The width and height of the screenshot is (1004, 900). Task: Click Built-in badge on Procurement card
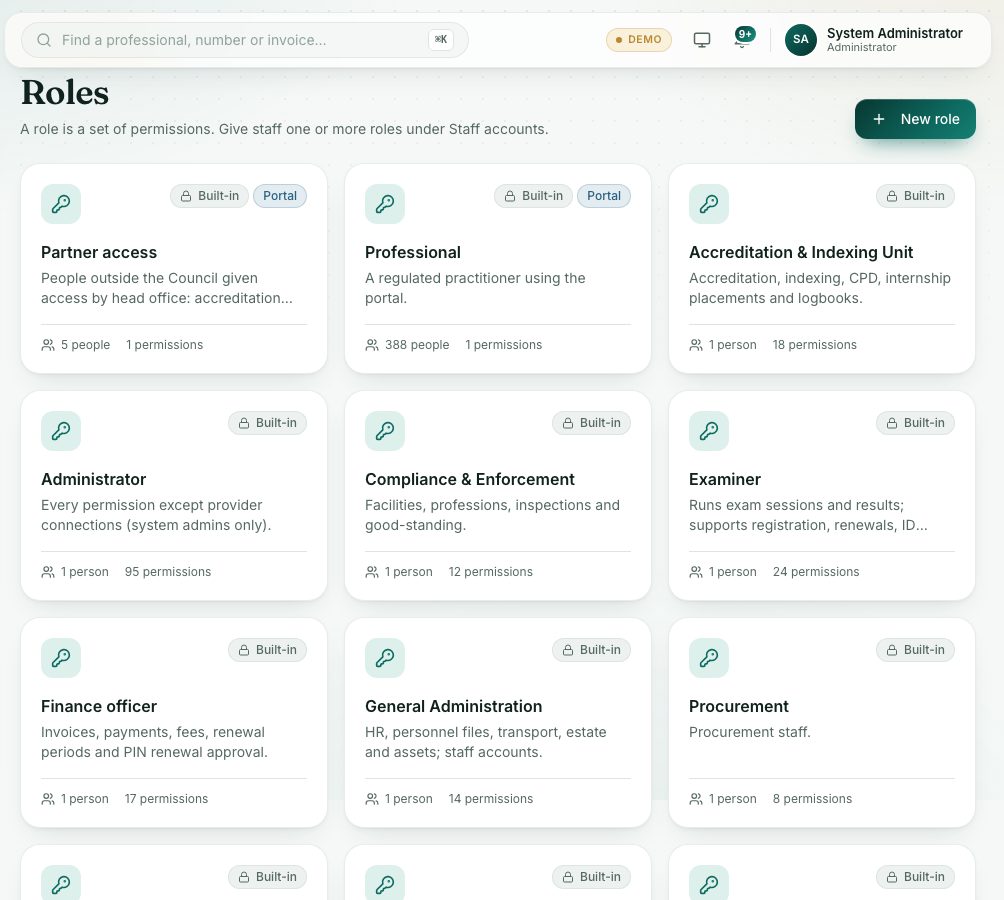click(x=915, y=650)
